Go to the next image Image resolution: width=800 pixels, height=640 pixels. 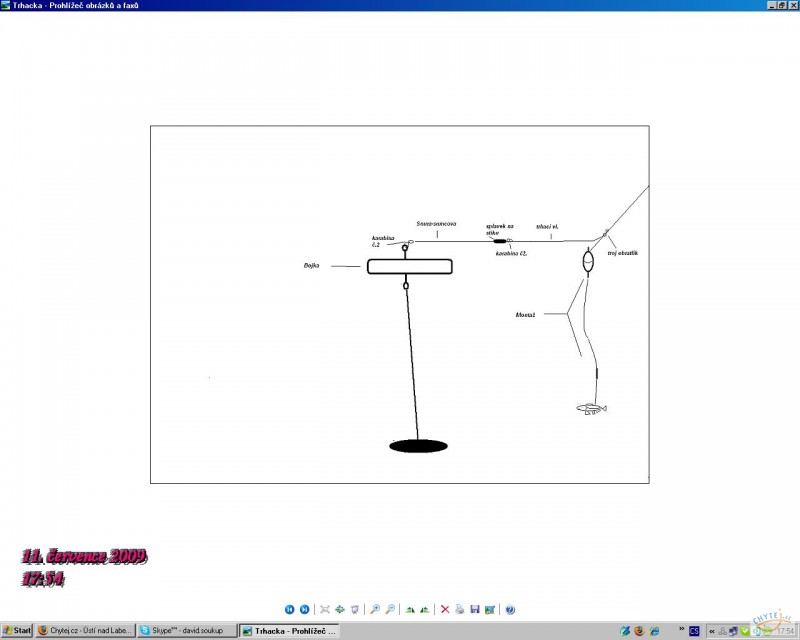(x=305, y=609)
